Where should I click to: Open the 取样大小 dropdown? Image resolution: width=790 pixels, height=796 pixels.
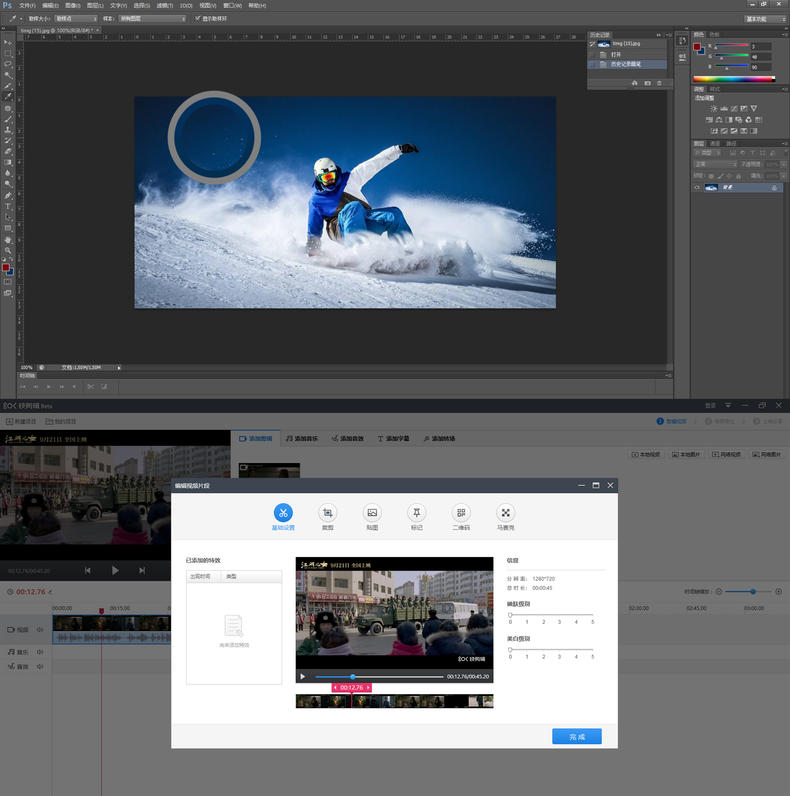[76, 18]
